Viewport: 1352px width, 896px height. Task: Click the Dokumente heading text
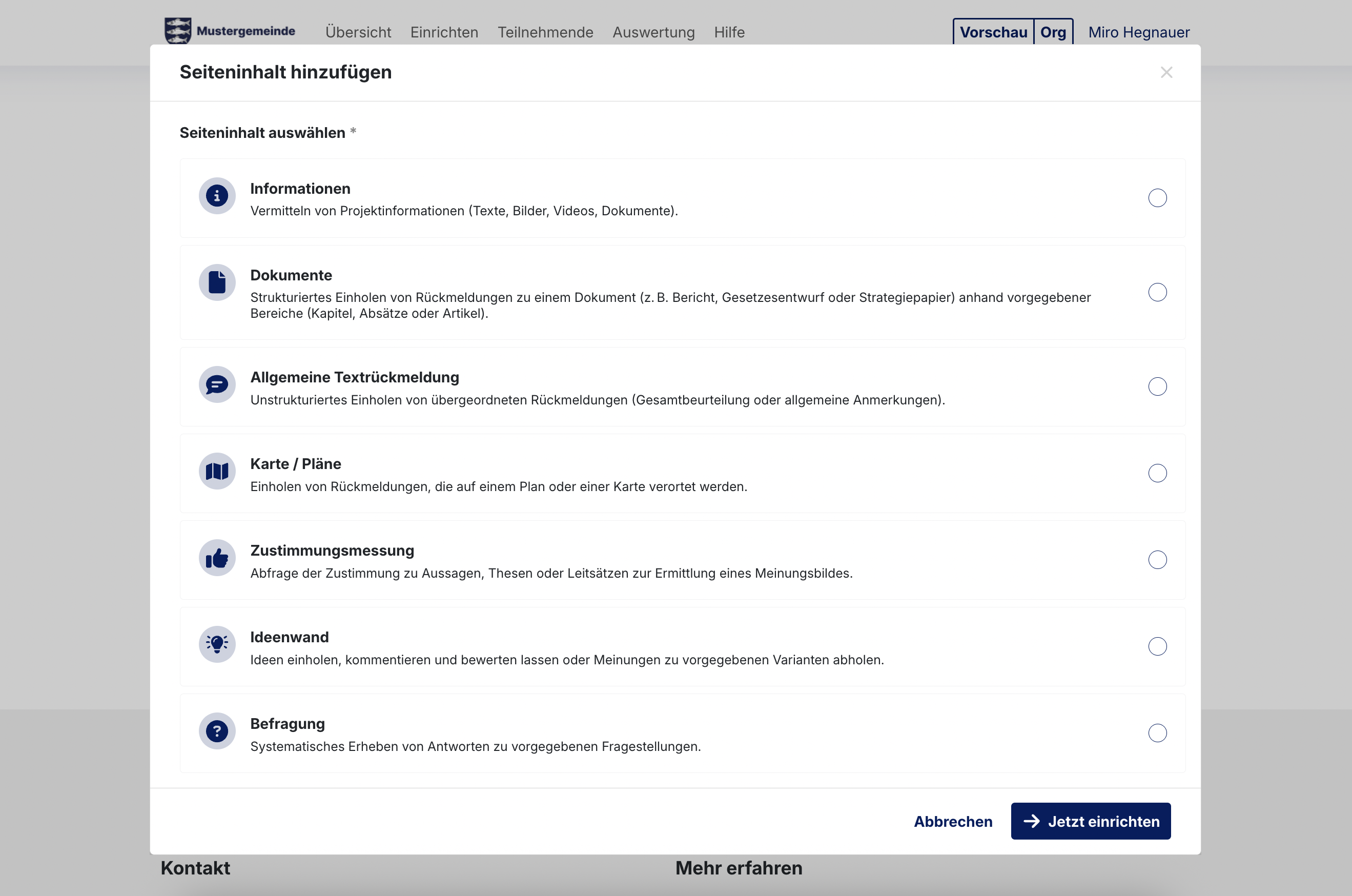coord(291,275)
